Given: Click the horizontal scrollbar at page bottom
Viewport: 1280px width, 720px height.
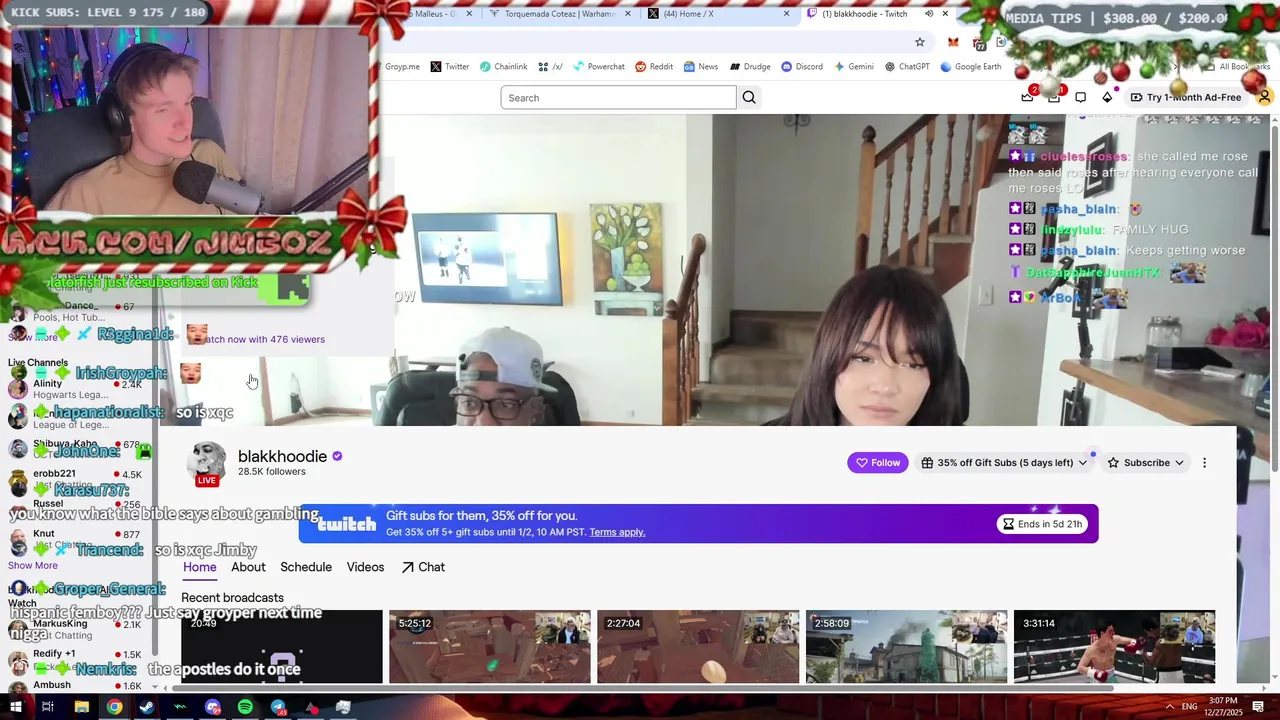Looking at the screenshot, I should pos(645,688).
